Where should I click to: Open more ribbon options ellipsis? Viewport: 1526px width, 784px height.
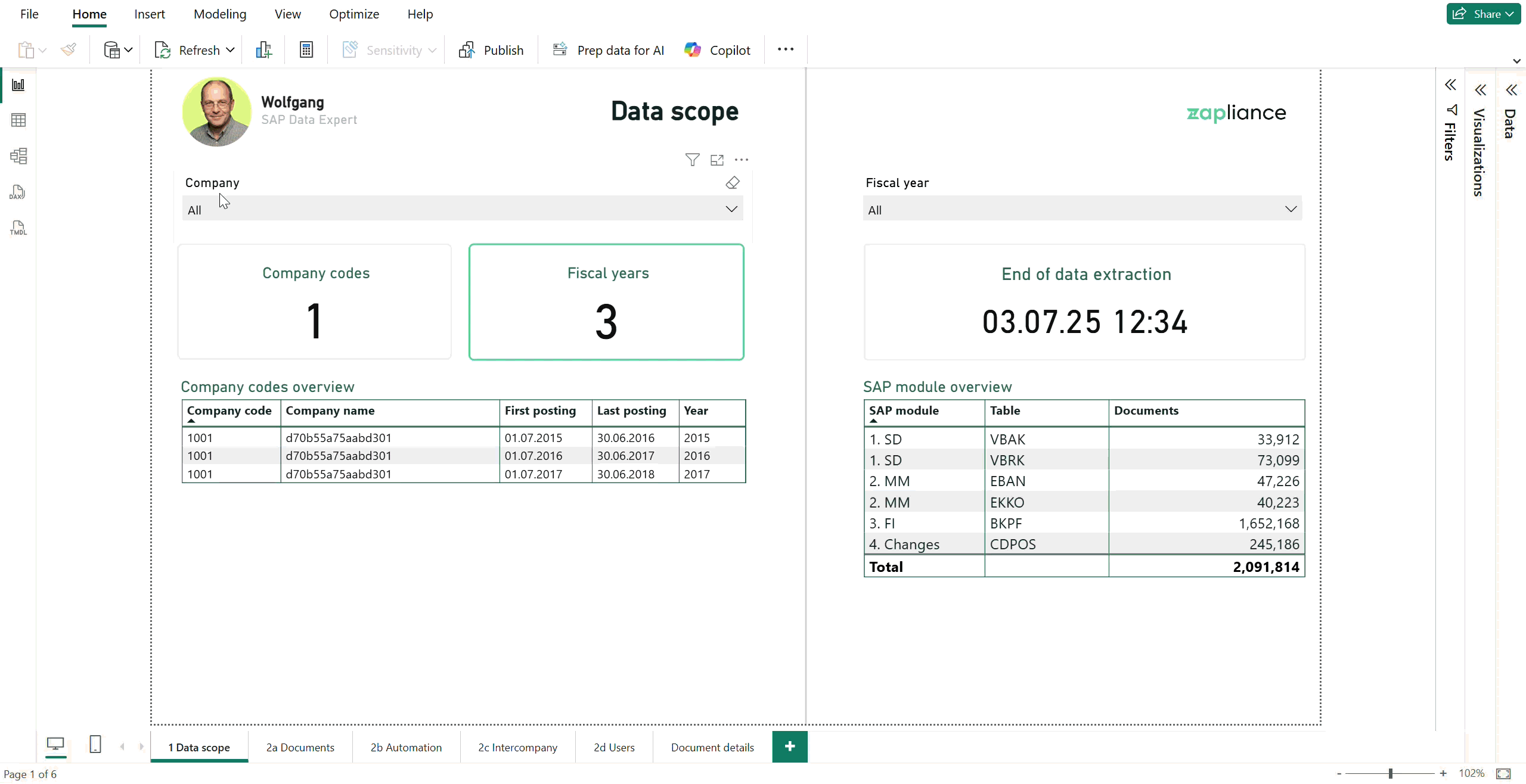click(x=786, y=49)
